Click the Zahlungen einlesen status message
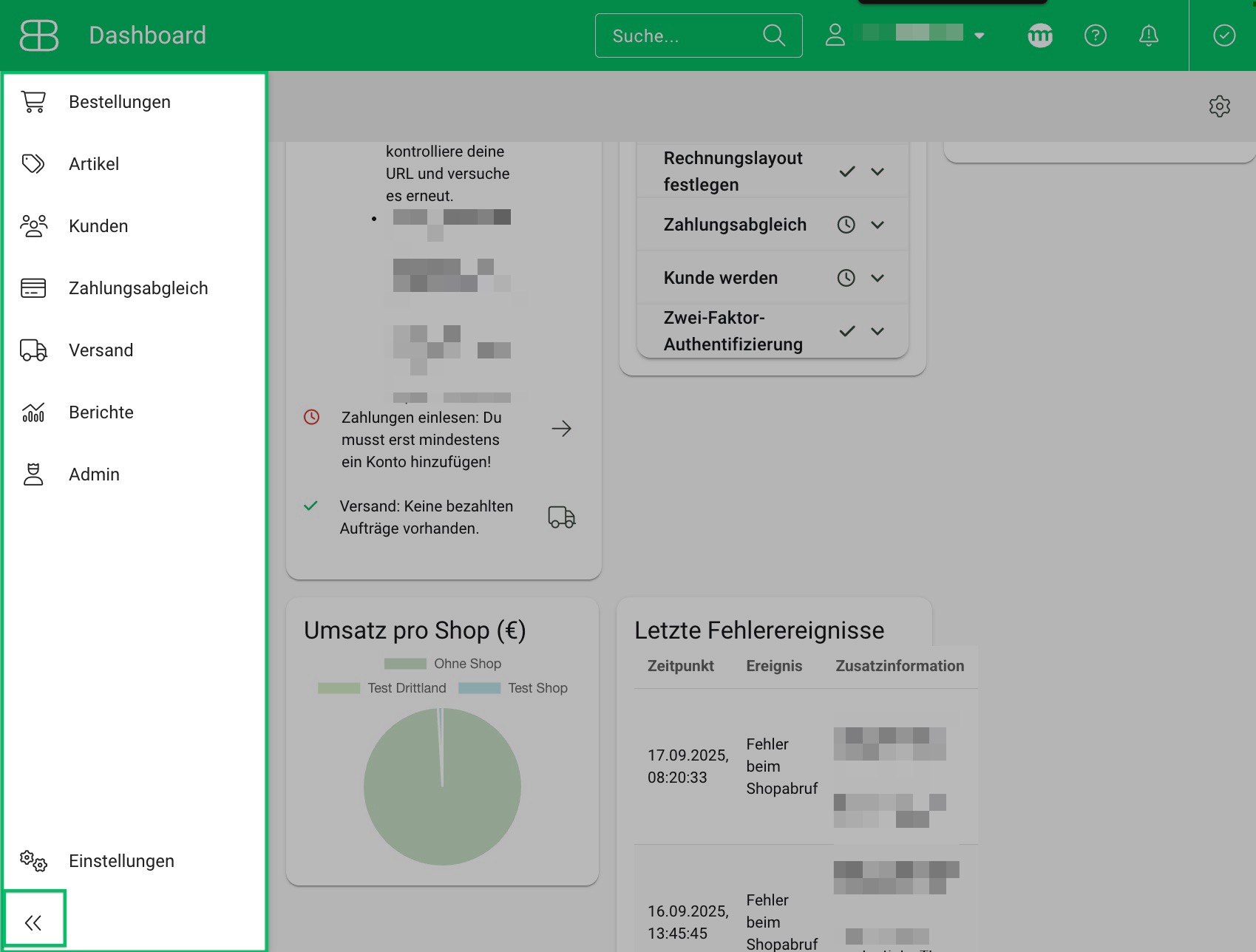 tap(421, 440)
